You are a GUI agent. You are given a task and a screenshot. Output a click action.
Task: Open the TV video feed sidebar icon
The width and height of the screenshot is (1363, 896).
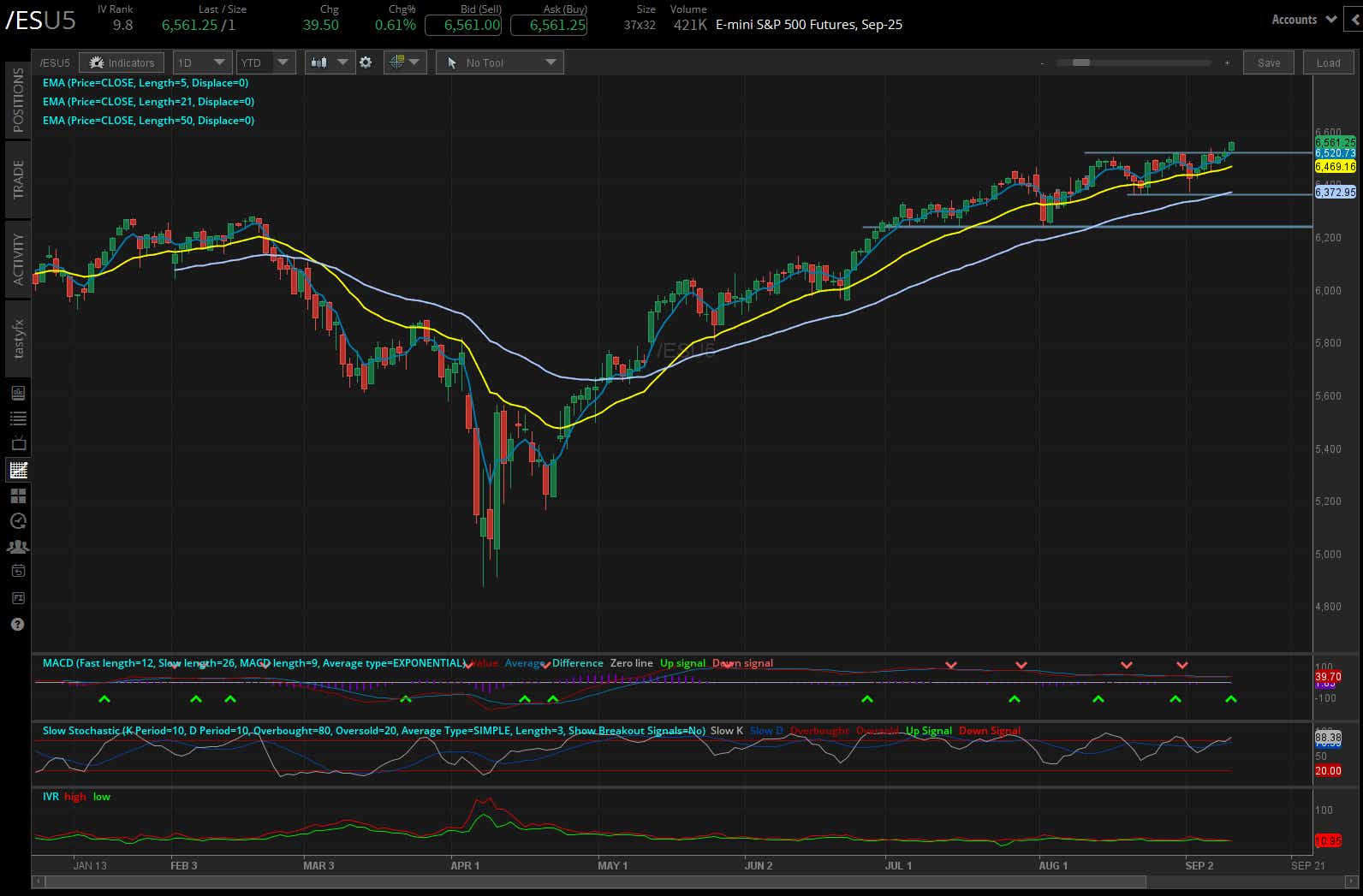tap(18, 443)
